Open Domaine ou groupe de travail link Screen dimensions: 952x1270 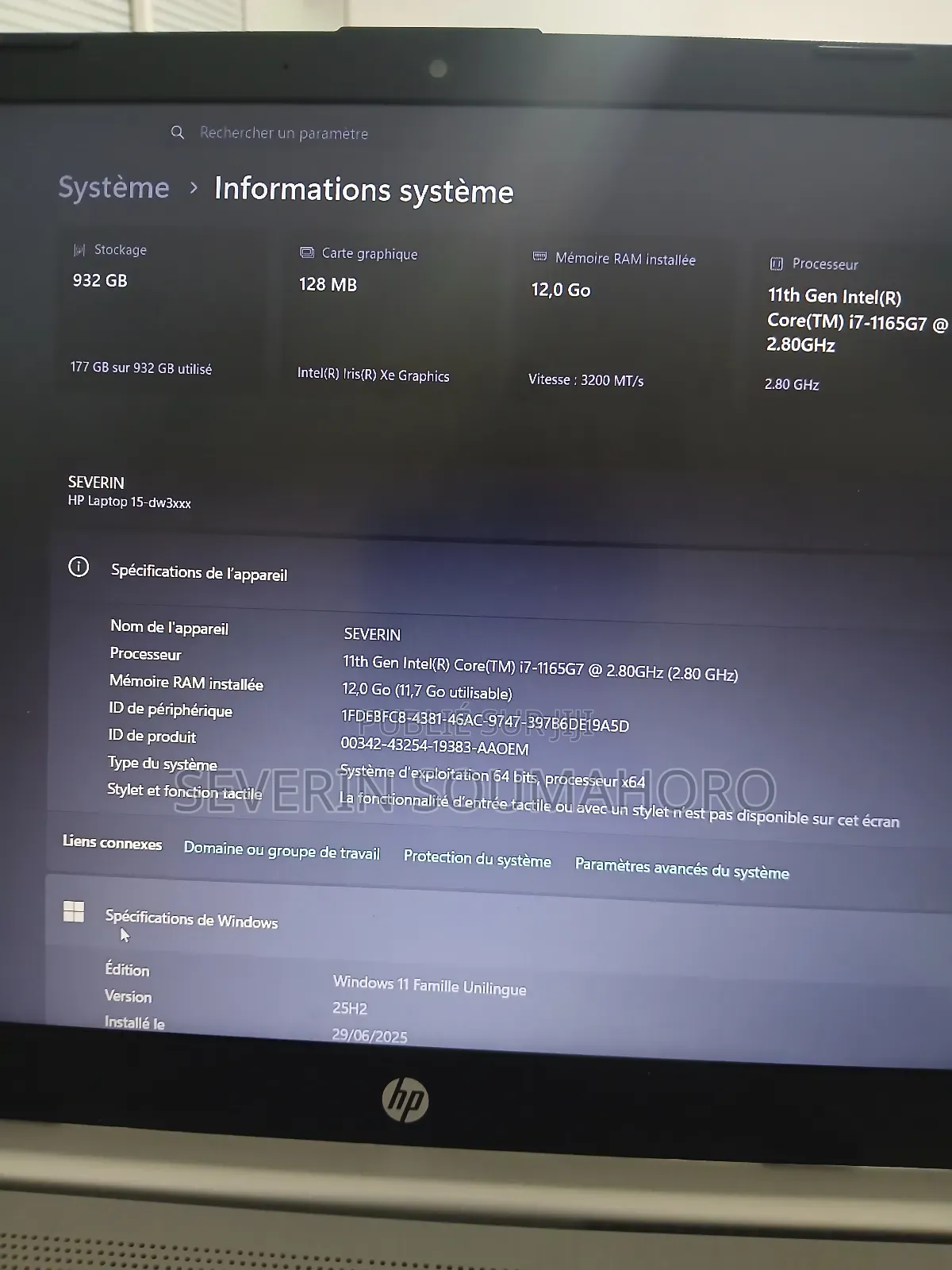pos(282,850)
